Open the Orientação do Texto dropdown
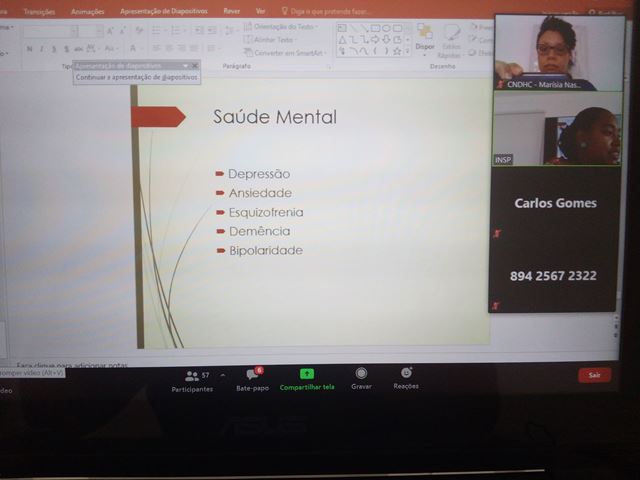This screenshot has height=480, width=640. pos(282,27)
